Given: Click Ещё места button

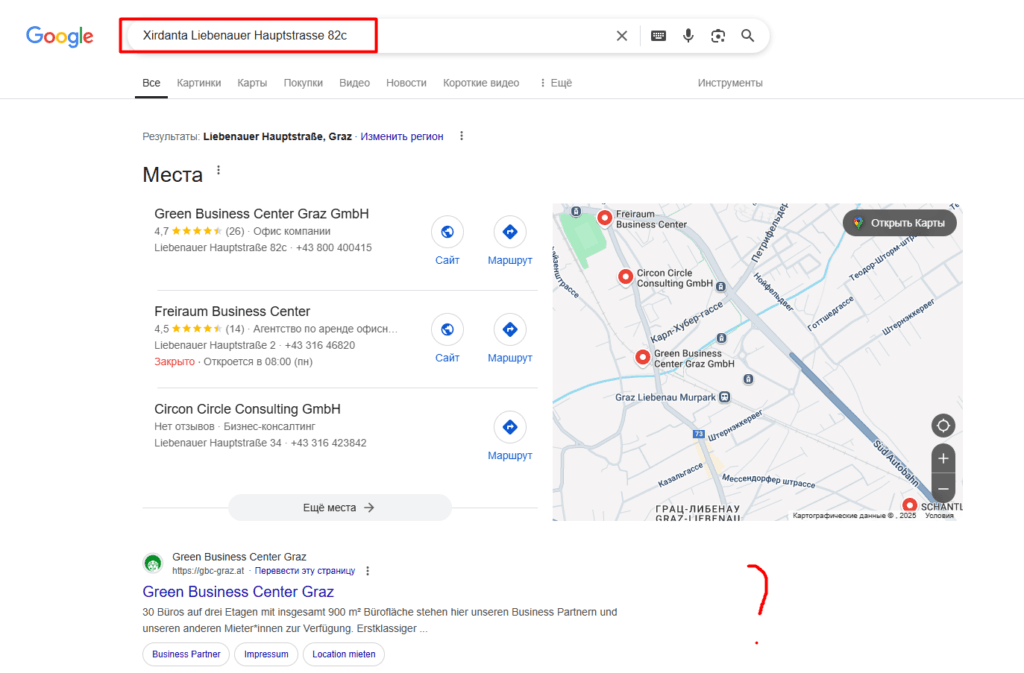Looking at the screenshot, I should [x=340, y=507].
